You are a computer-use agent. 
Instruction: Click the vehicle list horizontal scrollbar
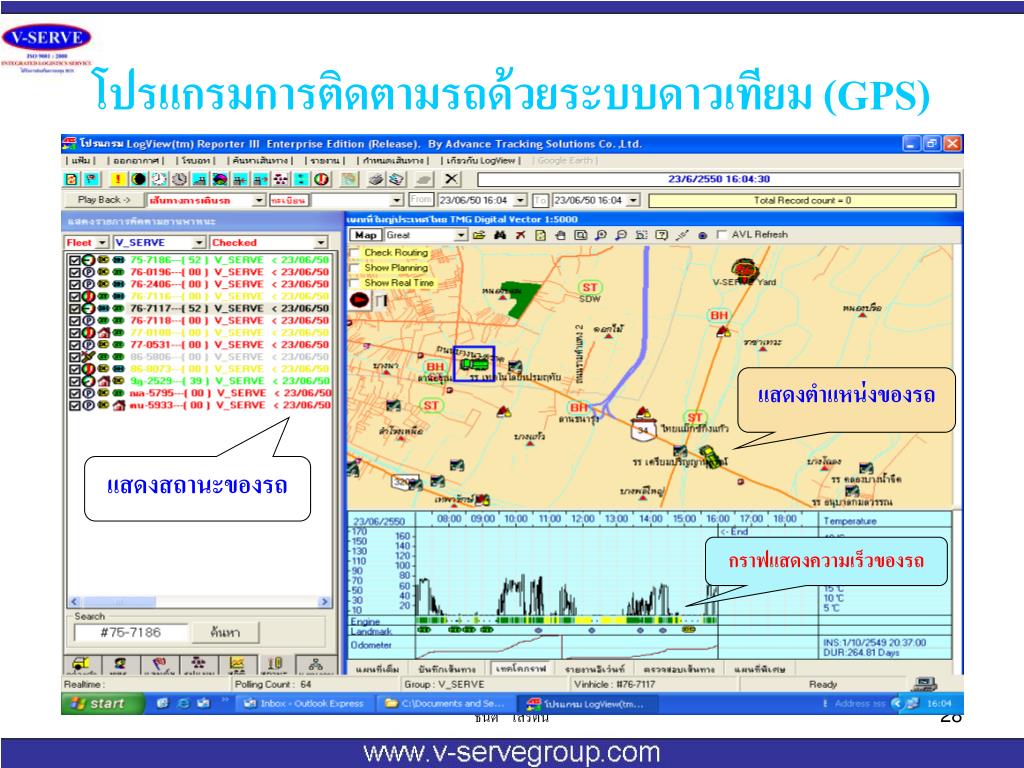tap(200, 601)
